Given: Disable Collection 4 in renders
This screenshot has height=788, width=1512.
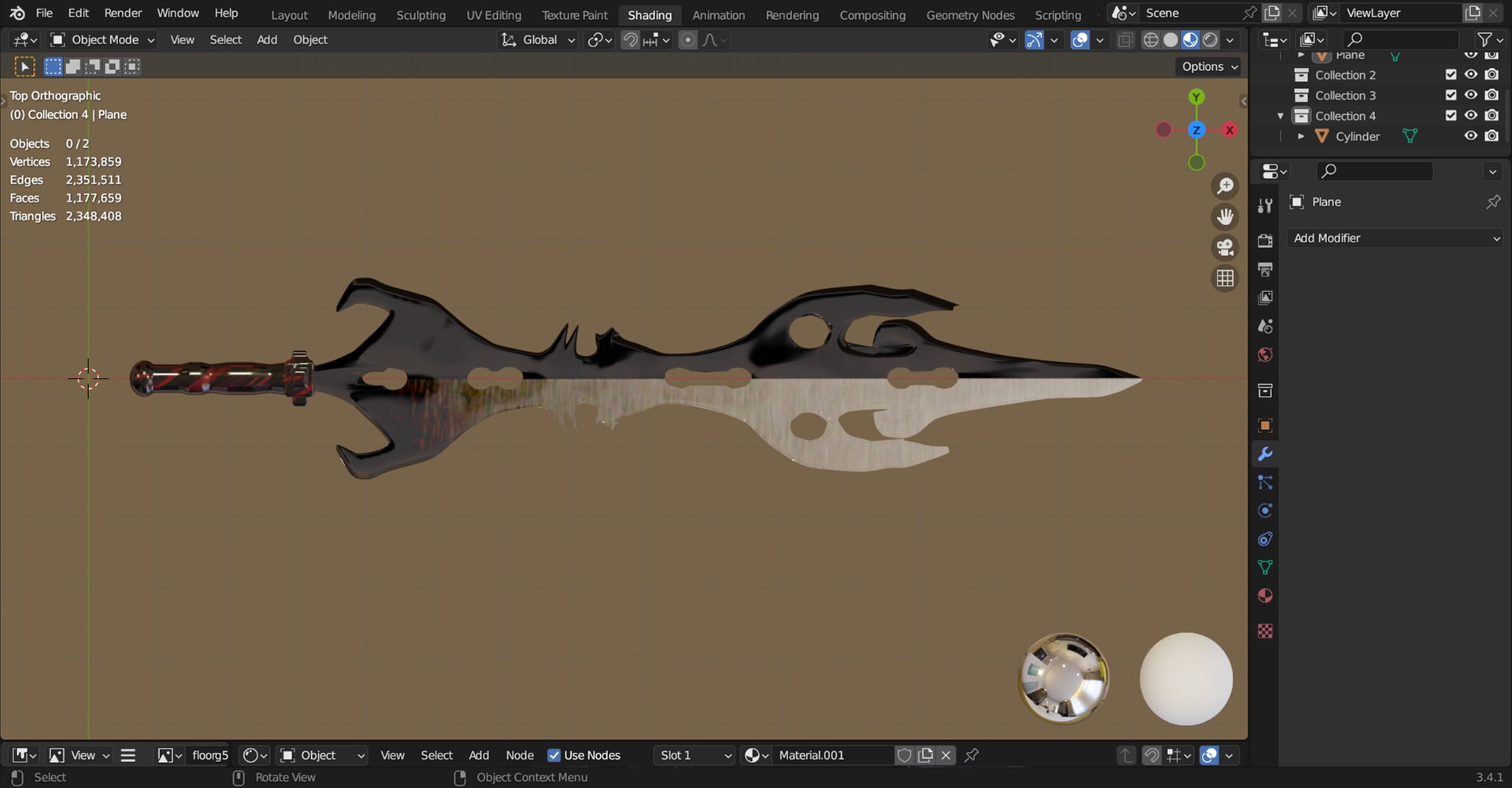Looking at the screenshot, I should [x=1492, y=116].
